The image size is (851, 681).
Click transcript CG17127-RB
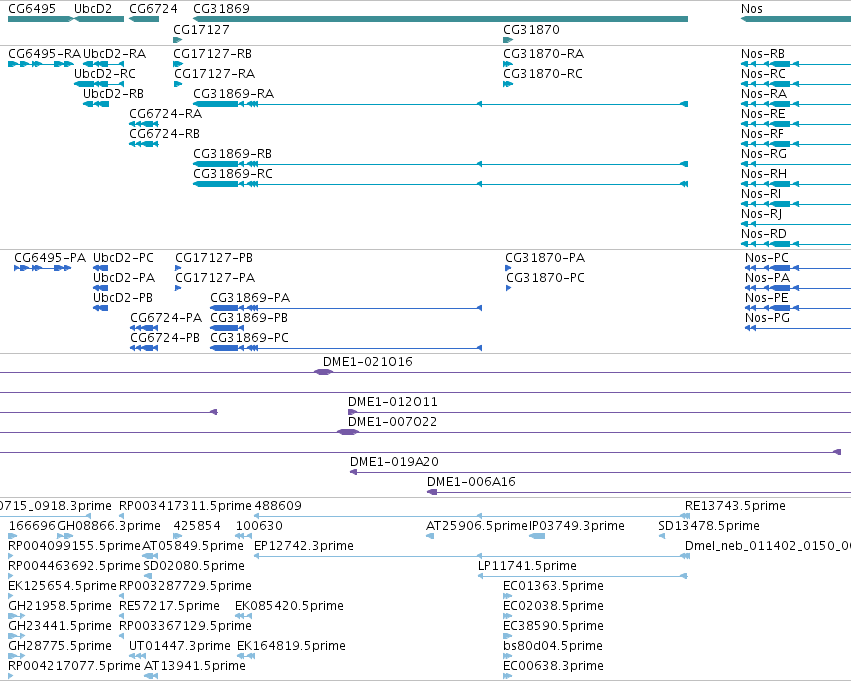point(212,54)
